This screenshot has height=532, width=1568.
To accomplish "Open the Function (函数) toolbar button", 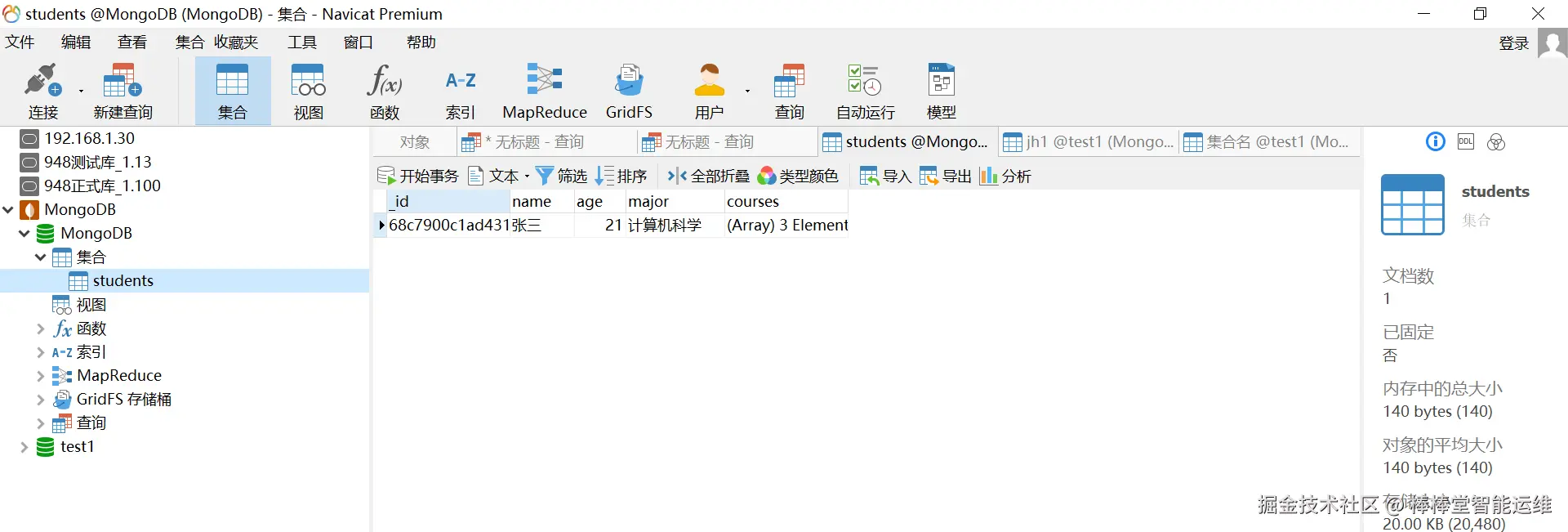I will click(385, 92).
